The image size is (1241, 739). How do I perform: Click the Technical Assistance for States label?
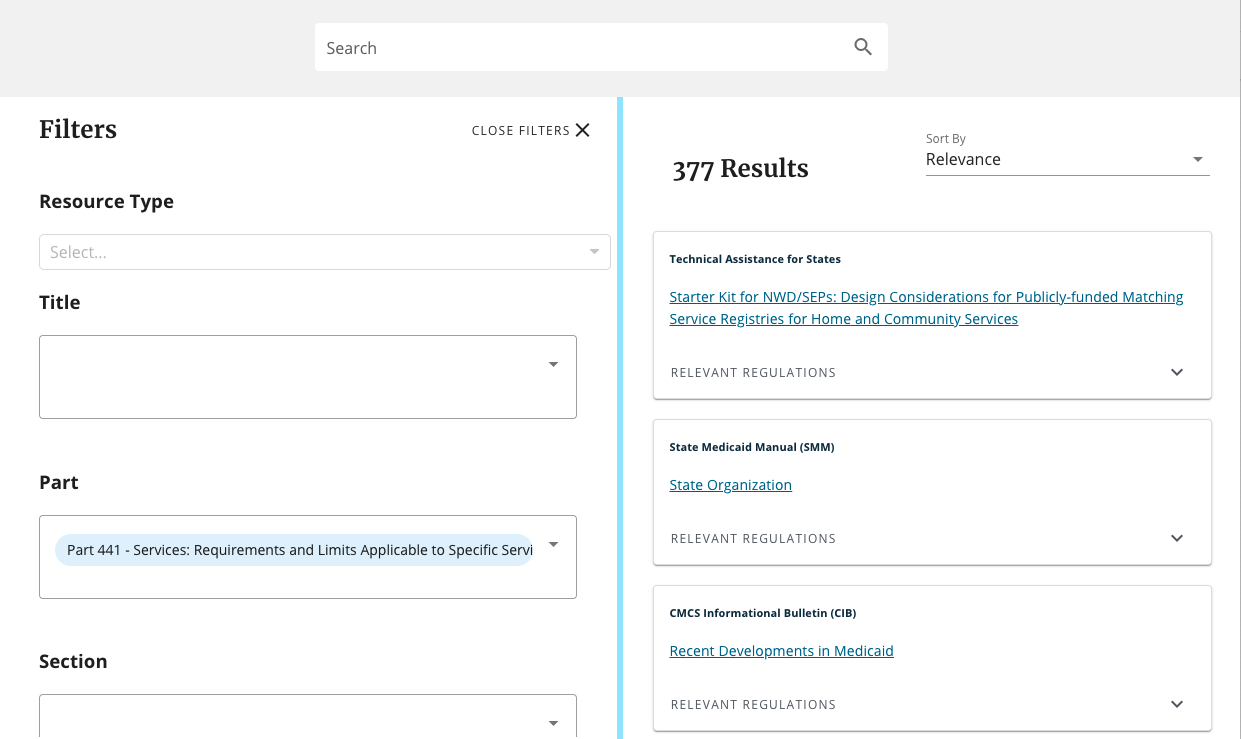pos(755,259)
